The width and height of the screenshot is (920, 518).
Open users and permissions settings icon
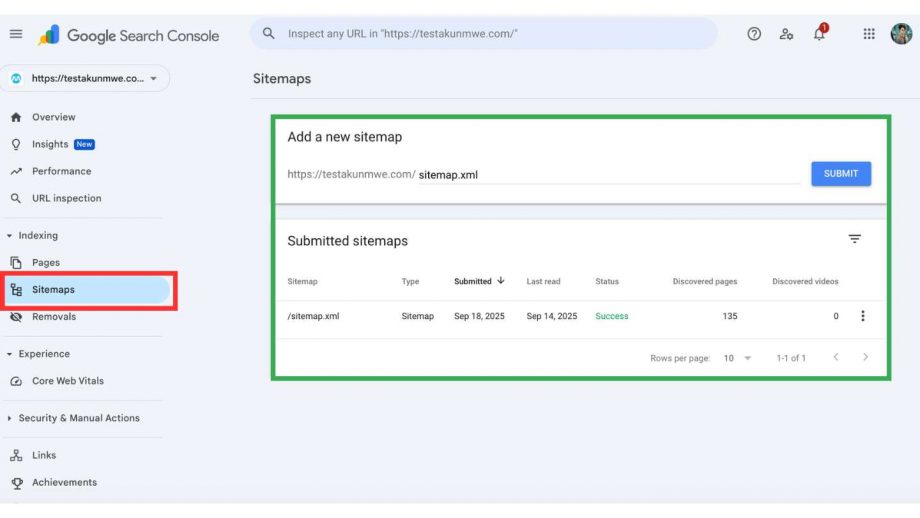(x=786, y=34)
